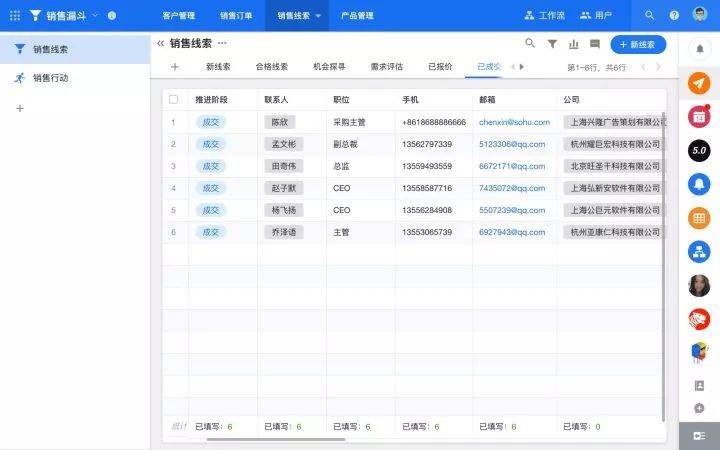Toggle the select-all checkbox in the table header
The height and width of the screenshot is (450, 720).
[174, 100]
